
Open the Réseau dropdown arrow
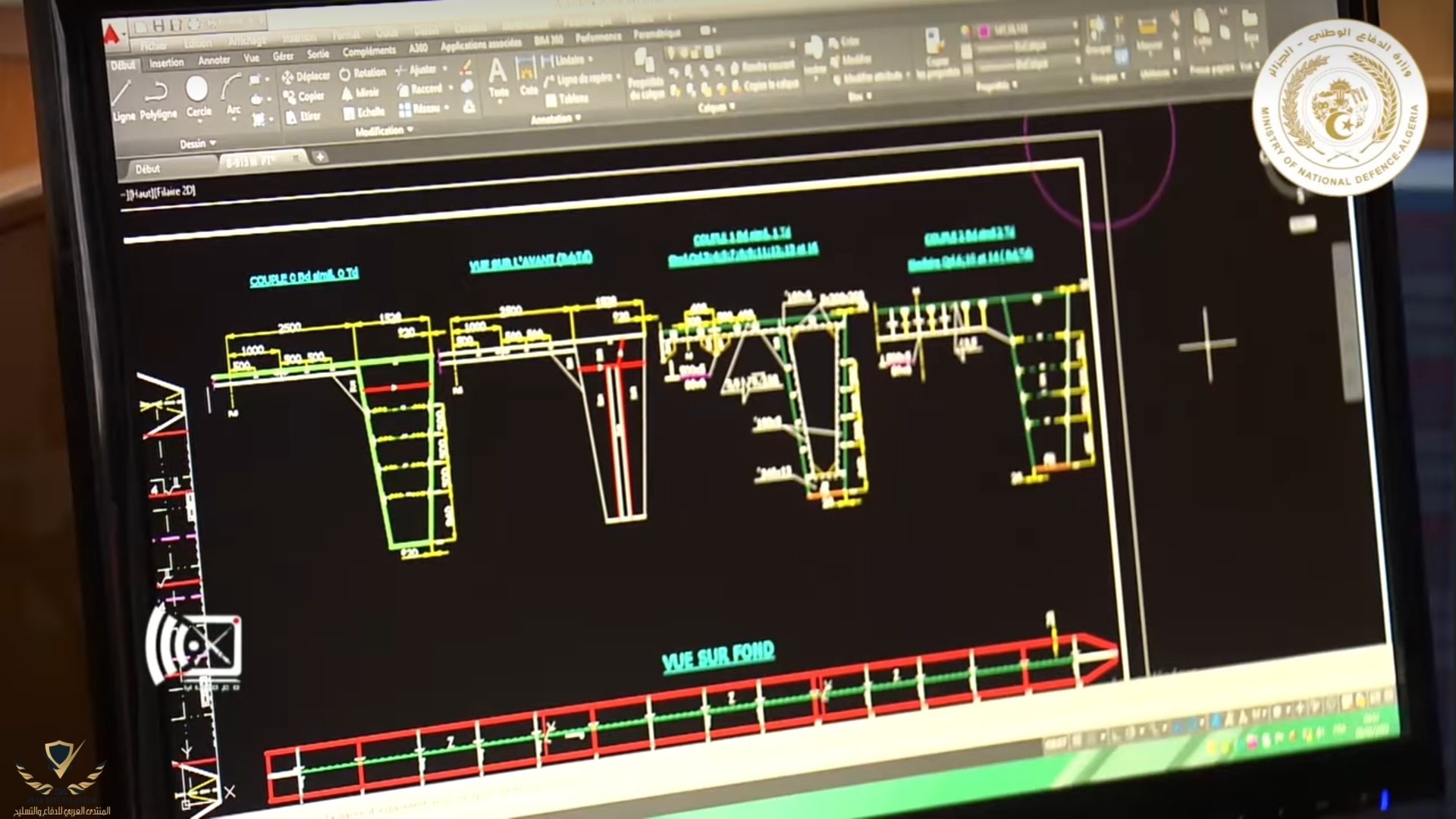point(447,108)
